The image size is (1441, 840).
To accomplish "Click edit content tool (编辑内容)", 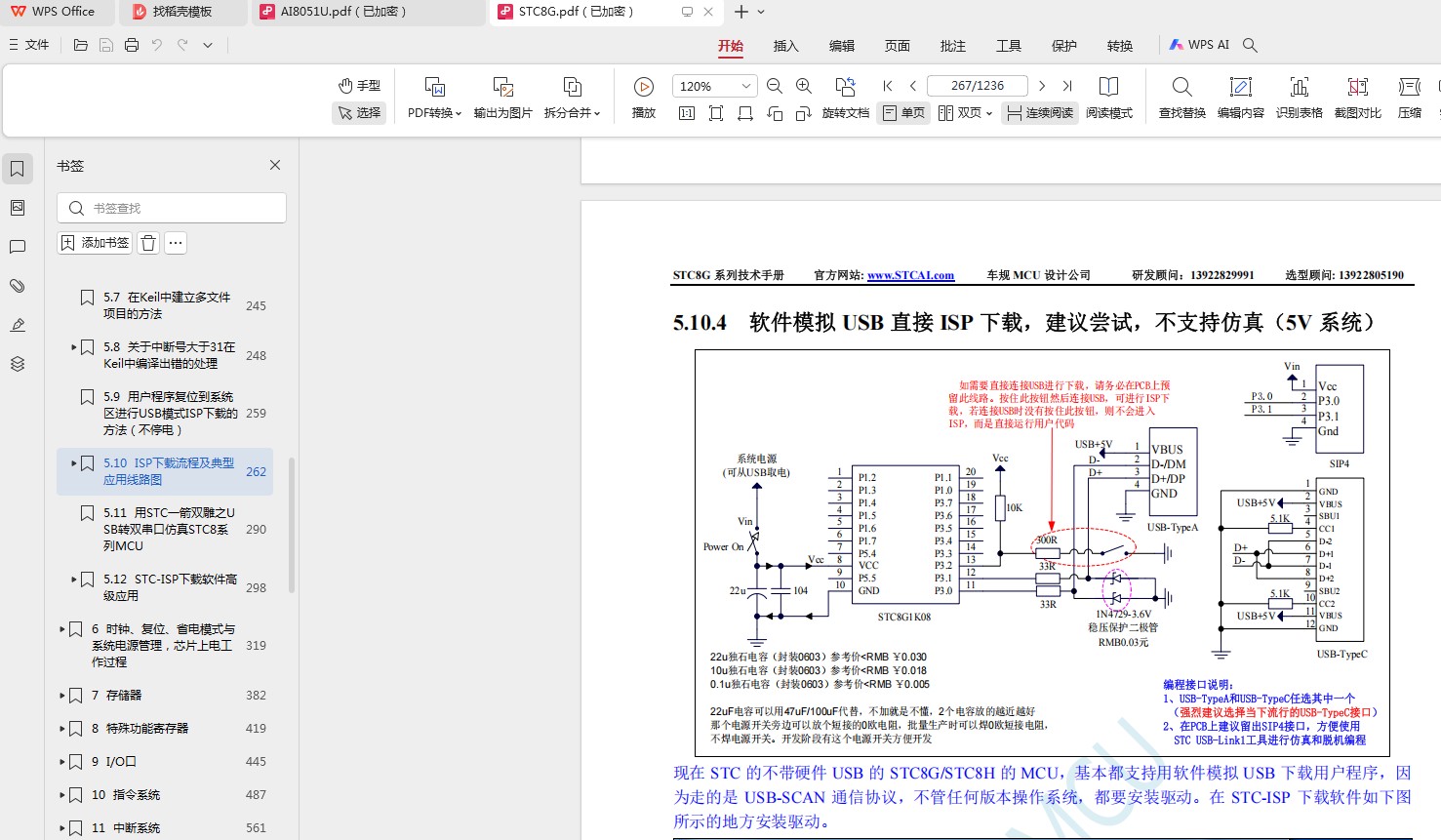I will point(1240,98).
